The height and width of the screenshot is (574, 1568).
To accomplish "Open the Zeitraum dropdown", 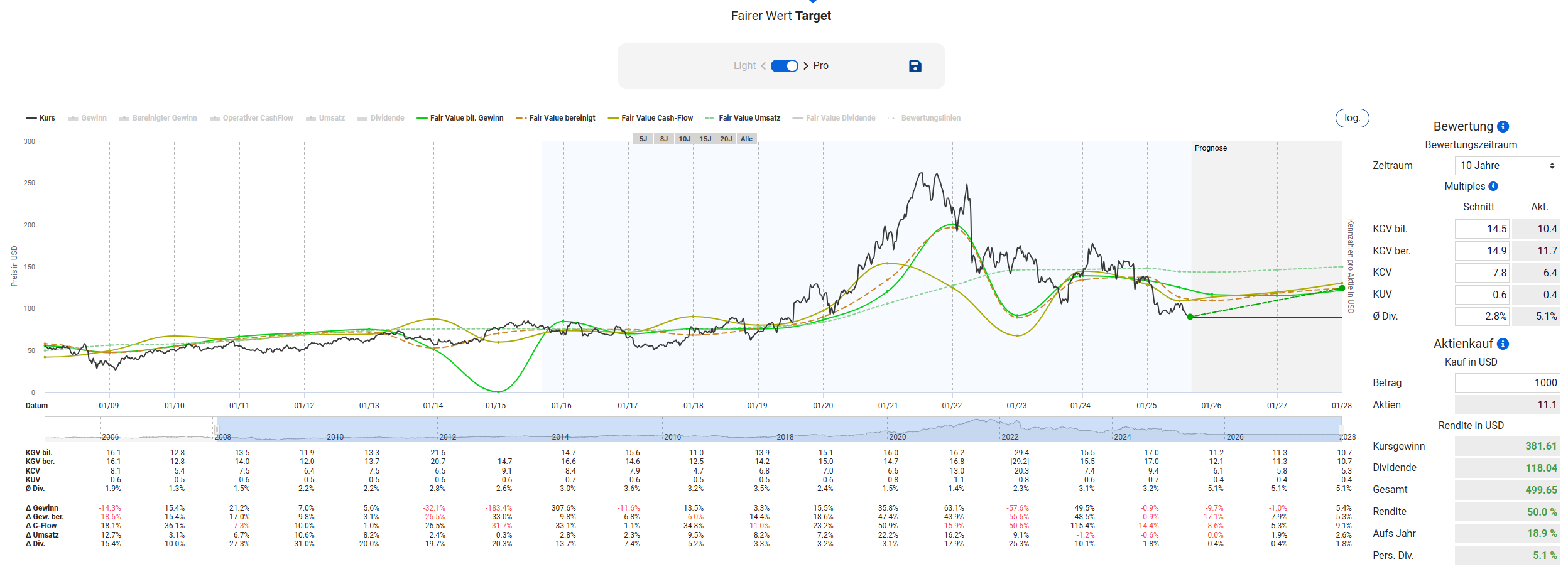I will point(1506,166).
